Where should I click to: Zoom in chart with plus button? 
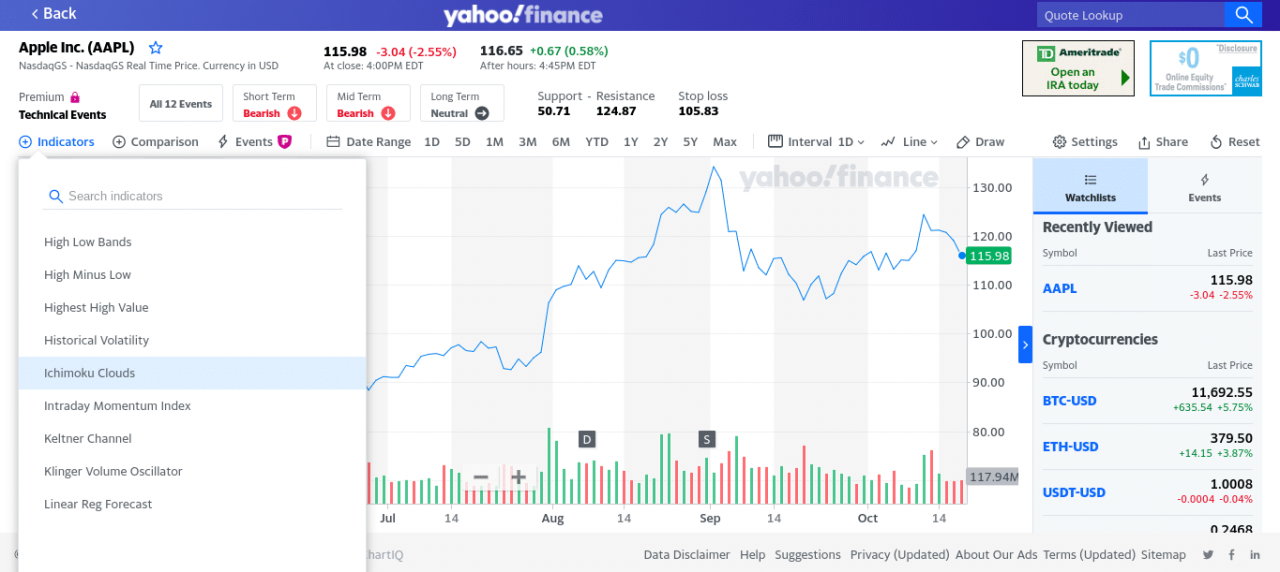518,477
